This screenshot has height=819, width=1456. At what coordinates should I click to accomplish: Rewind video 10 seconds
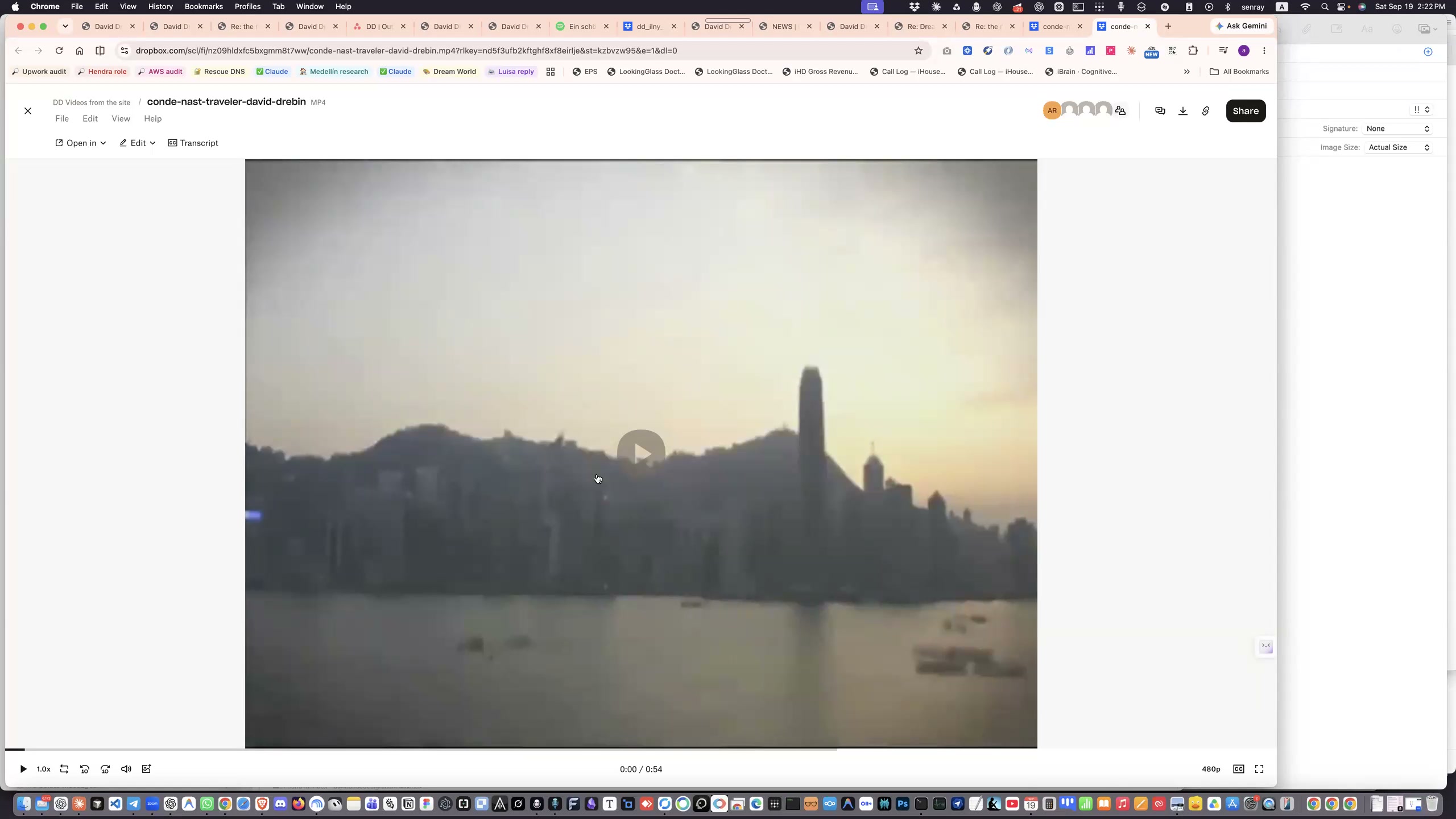pyautogui.click(x=85, y=769)
